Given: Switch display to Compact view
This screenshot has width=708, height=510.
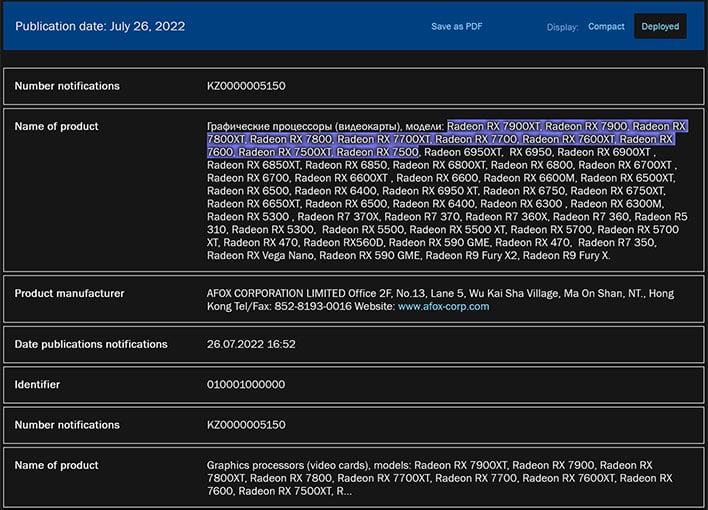Looking at the screenshot, I should (606, 27).
